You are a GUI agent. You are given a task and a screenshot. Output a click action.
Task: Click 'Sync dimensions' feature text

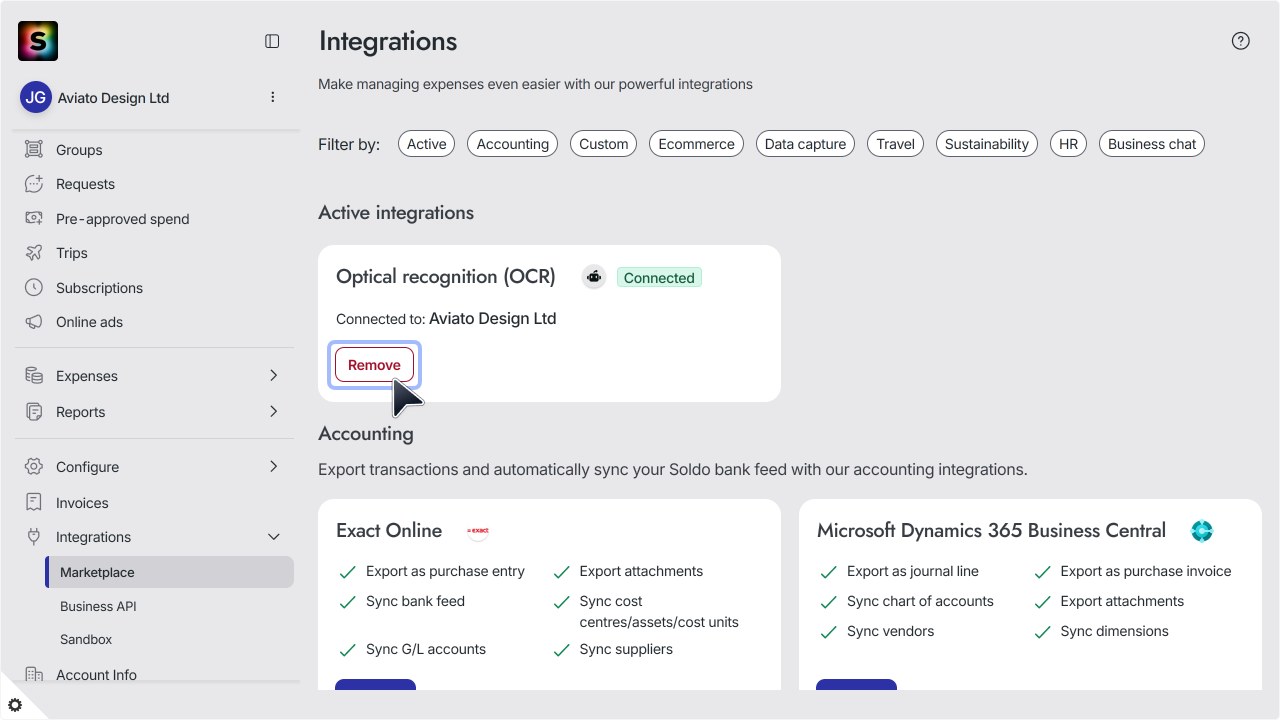click(1114, 631)
